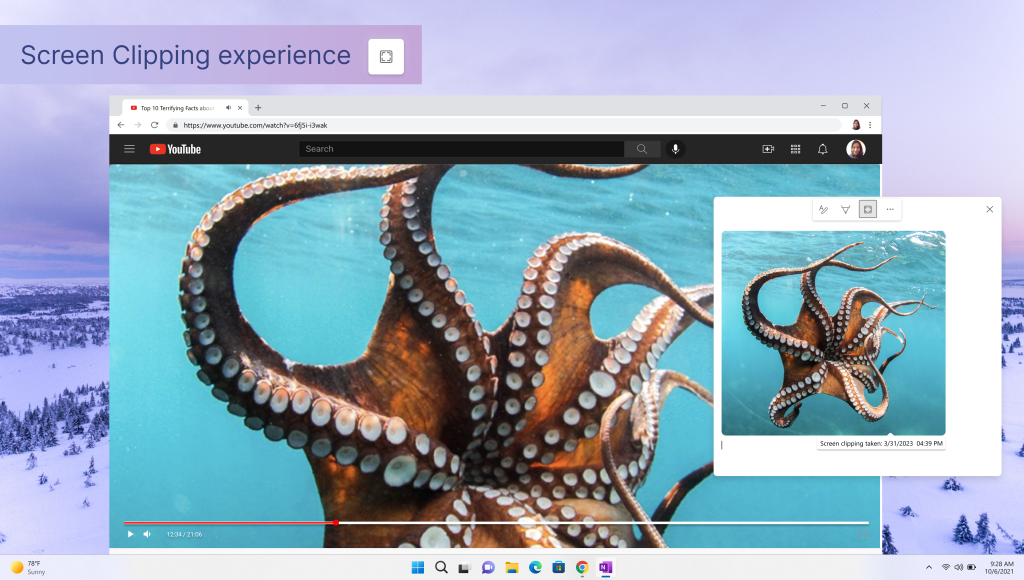The width and height of the screenshot is (1024, 580).
Task: Click the YouTube search button
Action: pos(641,149)
